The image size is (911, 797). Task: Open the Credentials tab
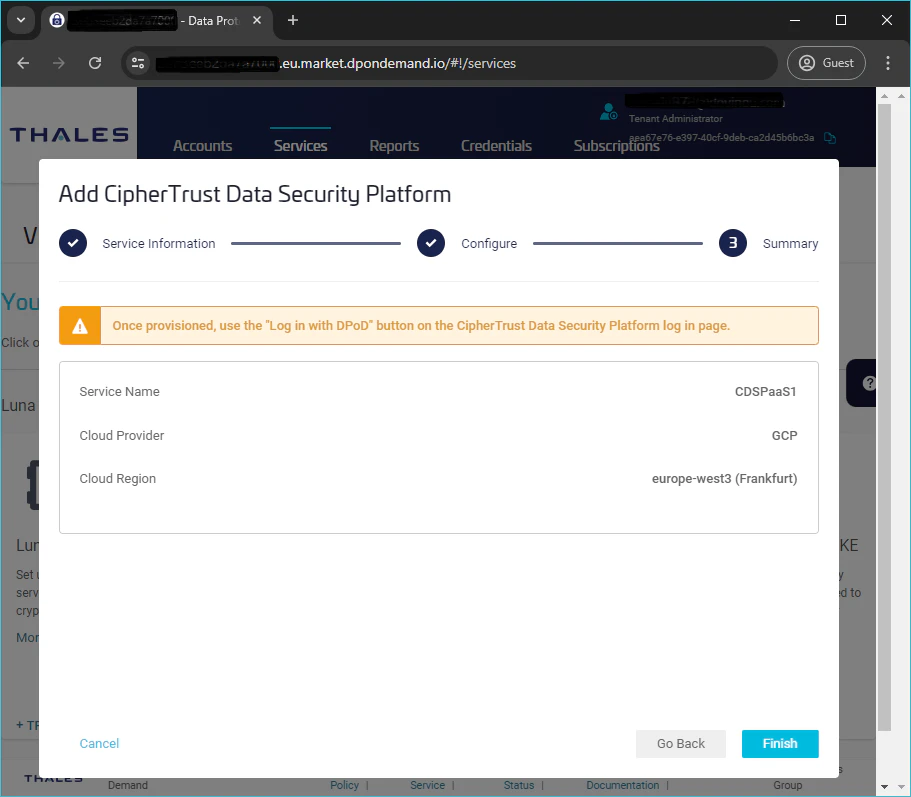496,146
